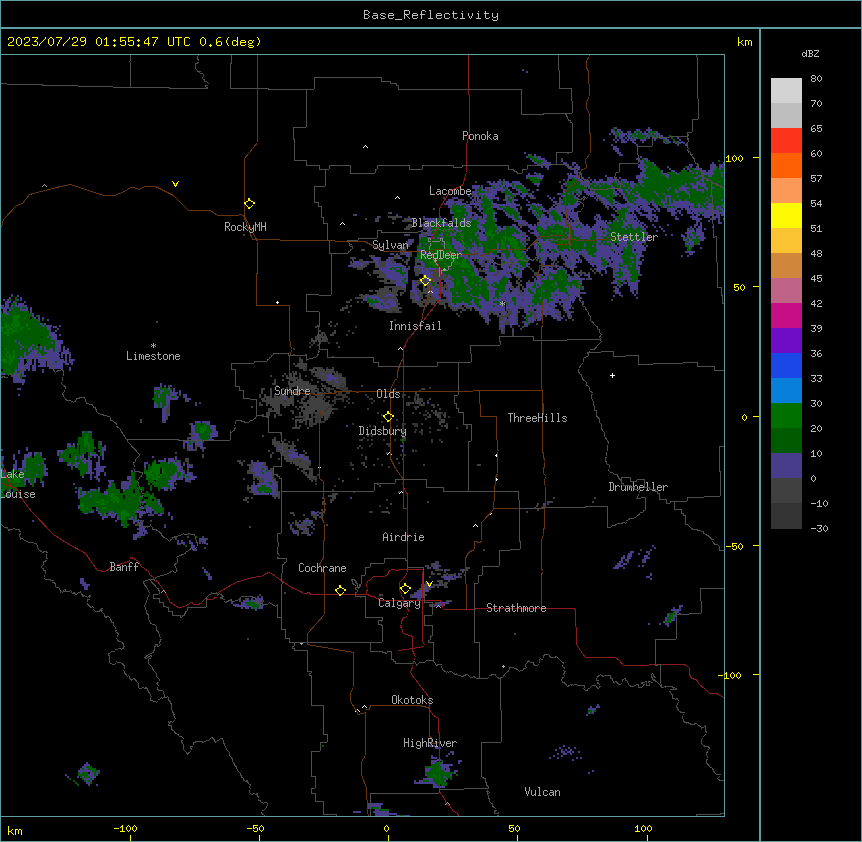
Task: Click the yellow diamond marker above RockyMH
Action: coord(249,204)
